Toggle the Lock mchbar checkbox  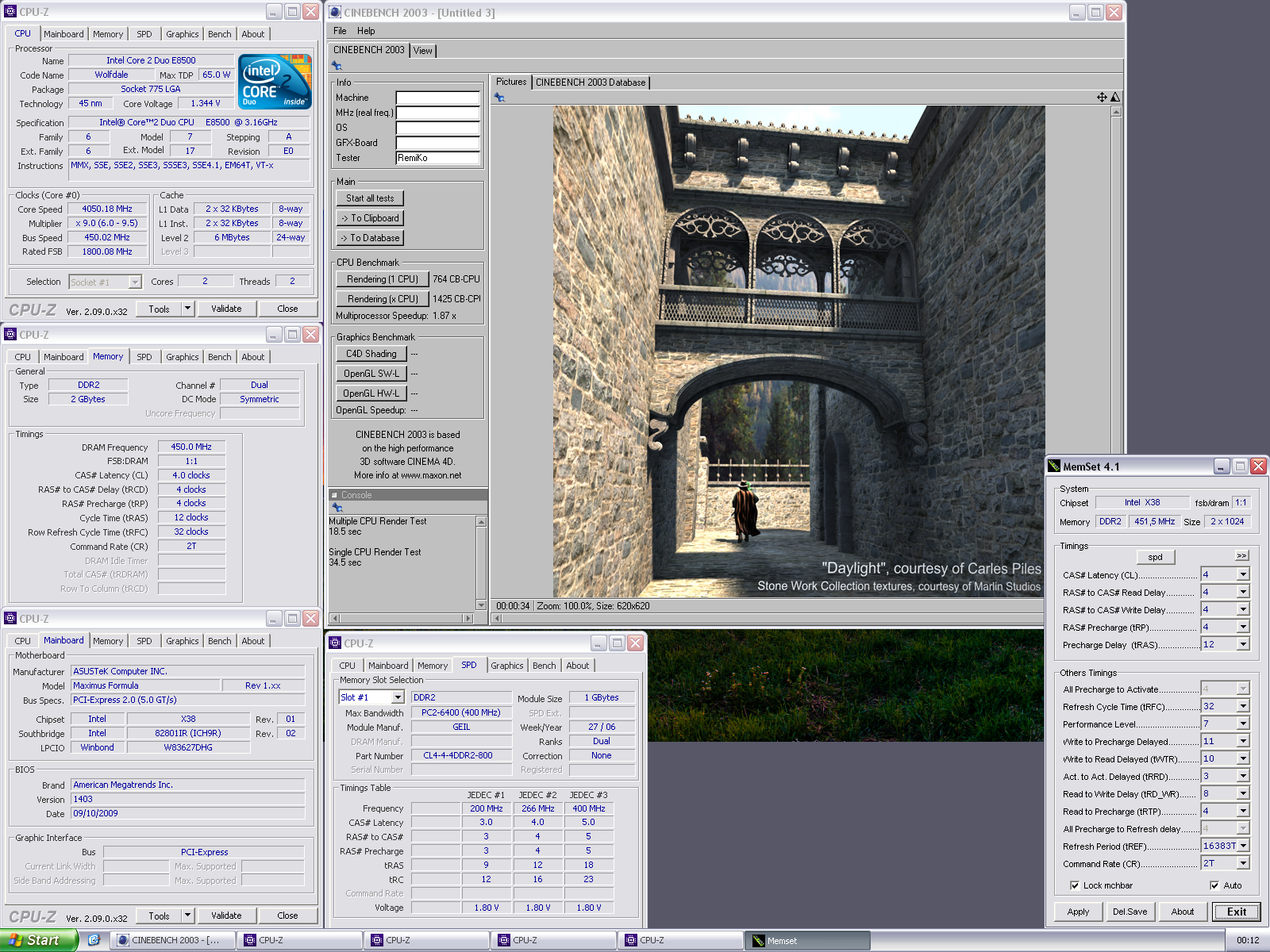[1075, 885]
